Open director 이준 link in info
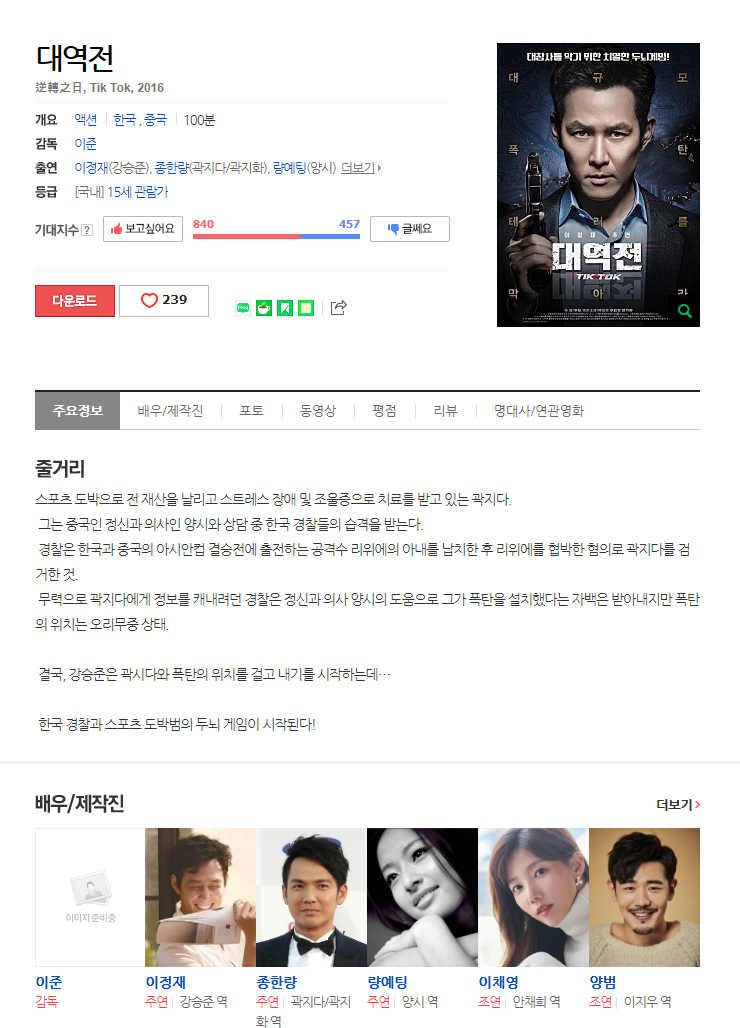This screenshot has height=1028, width=740. click(x=85, y=144)
